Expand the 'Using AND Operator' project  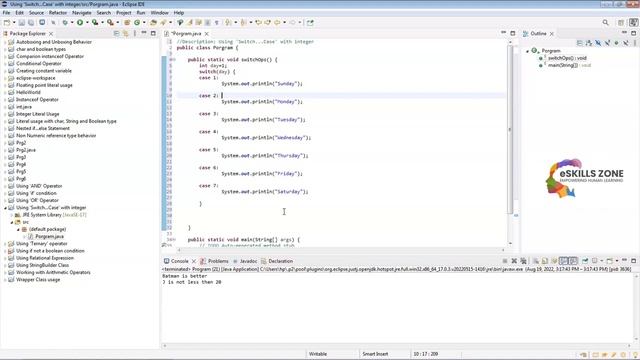pyautogui.click(x=5, y=186)
